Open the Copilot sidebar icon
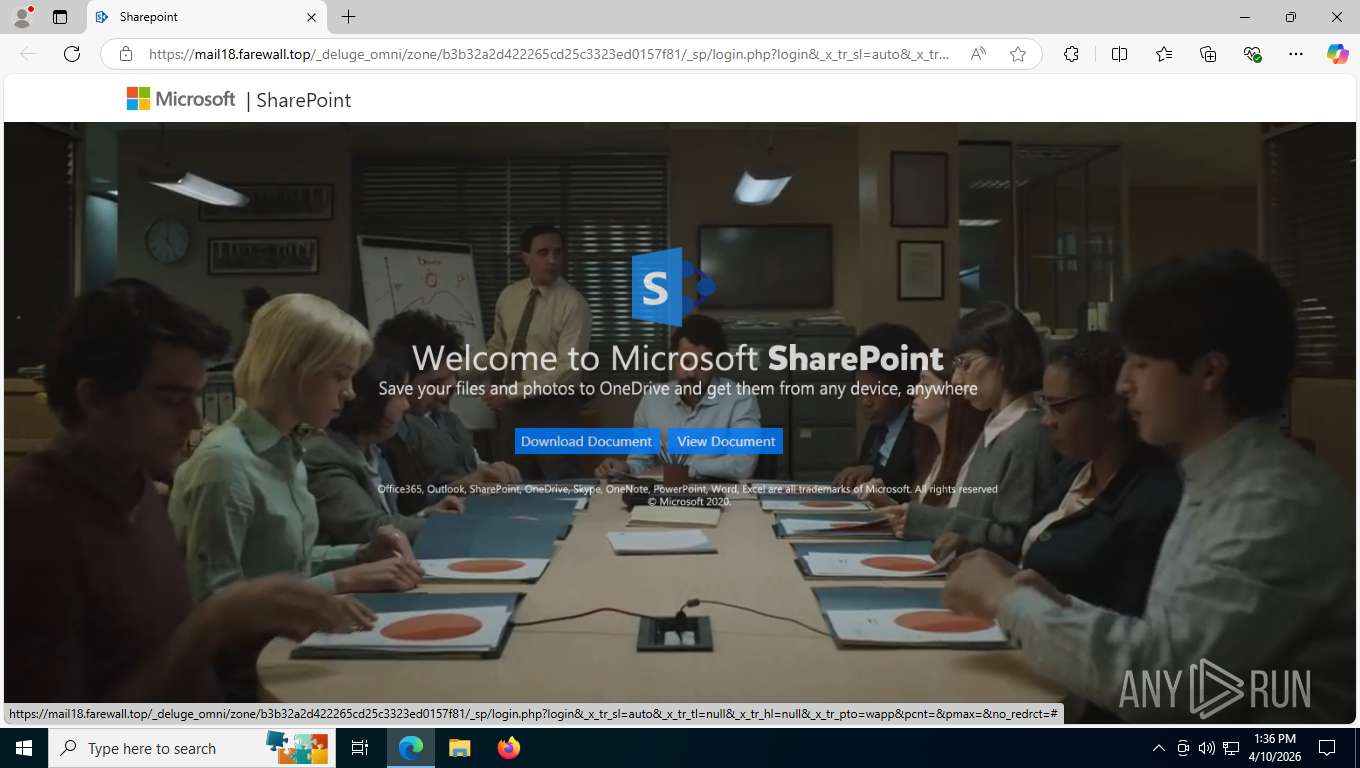1360x768 pixels. pos(1337,54)
